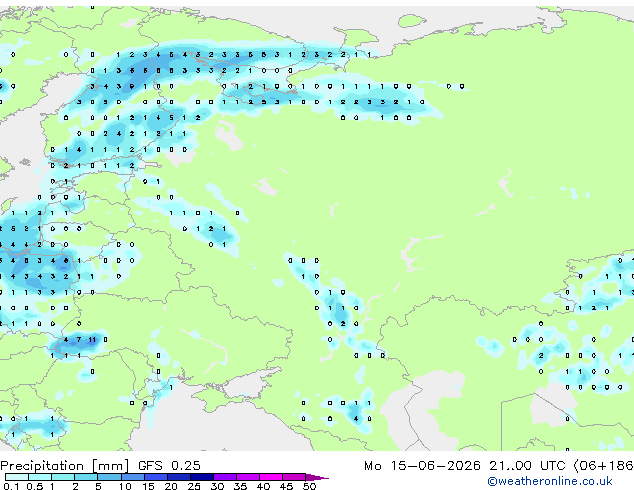The height and width of the screenshot is (490, 634).
Task: Open the weatheronline.co.uk copyright link
Action: 550,481
